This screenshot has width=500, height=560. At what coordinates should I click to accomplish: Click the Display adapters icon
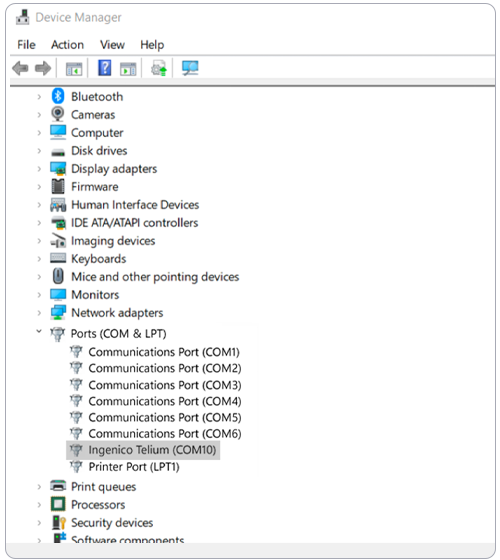(x=58, y=169)
